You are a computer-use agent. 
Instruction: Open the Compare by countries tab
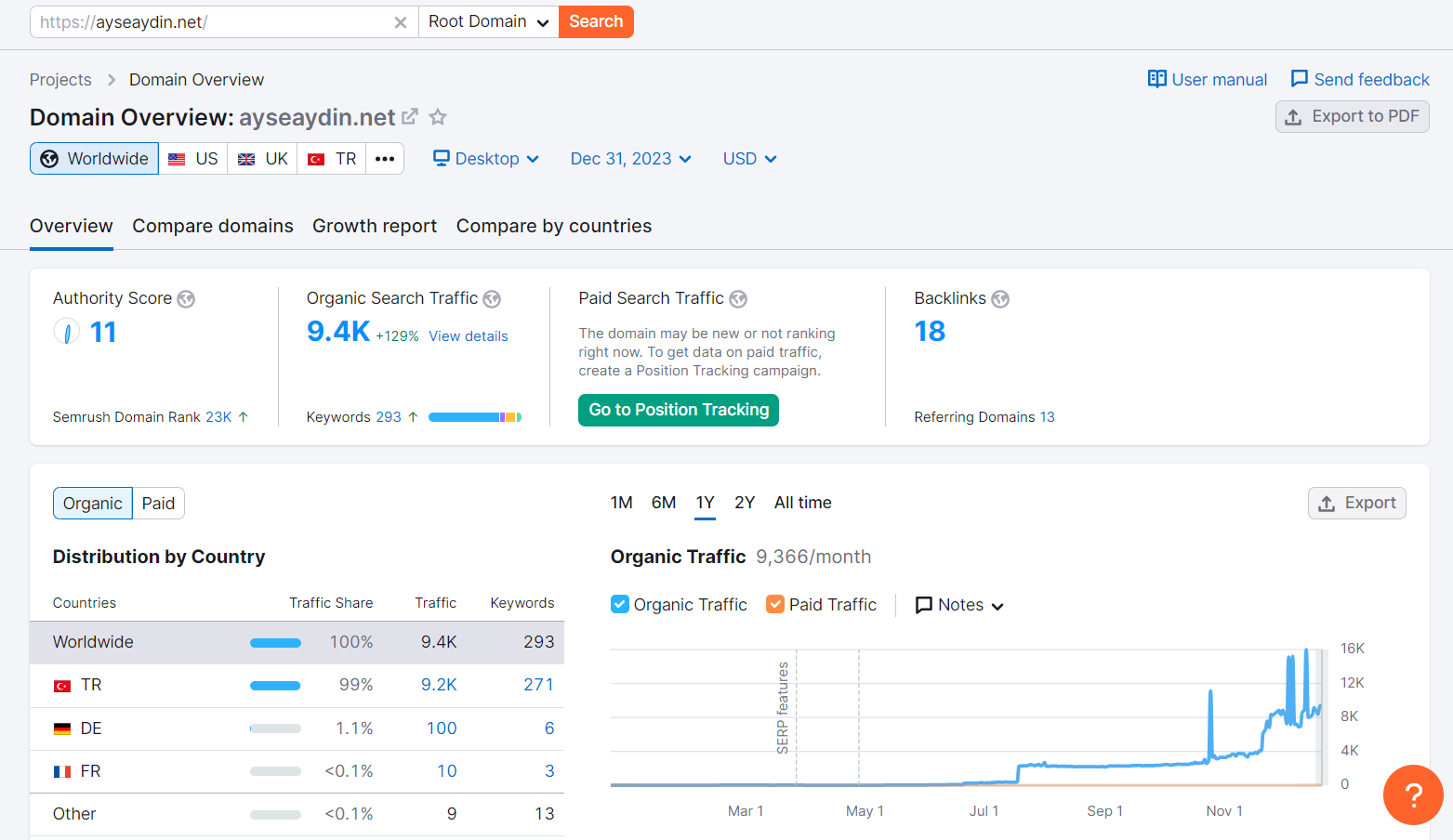coord(554,226)
